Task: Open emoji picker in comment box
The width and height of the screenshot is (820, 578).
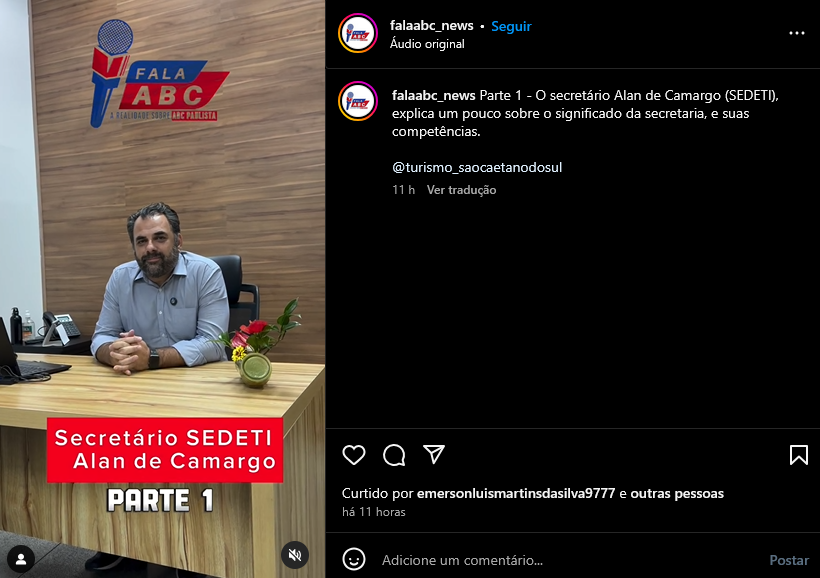Action: [x=354, y=560]
